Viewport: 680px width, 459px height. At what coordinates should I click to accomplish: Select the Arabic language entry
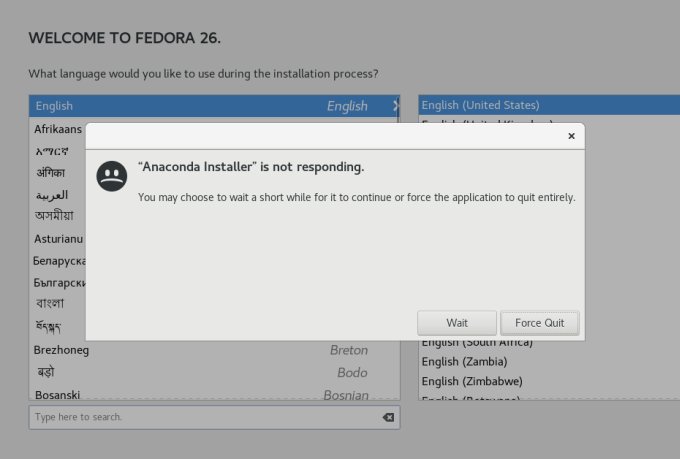click(x=52, y=195)
